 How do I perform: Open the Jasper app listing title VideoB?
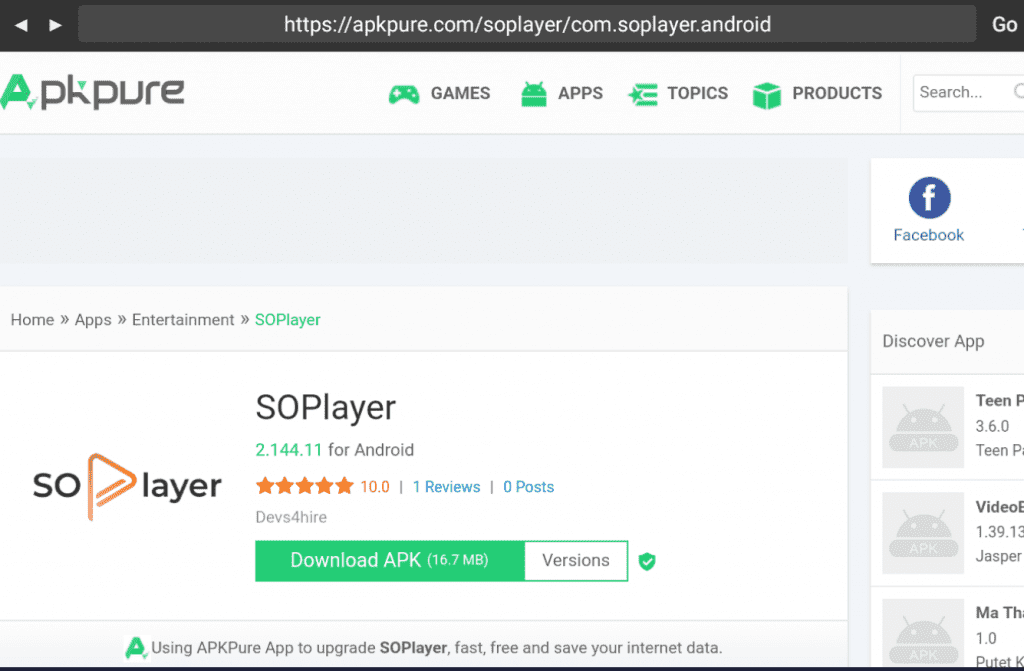(999, 507)
